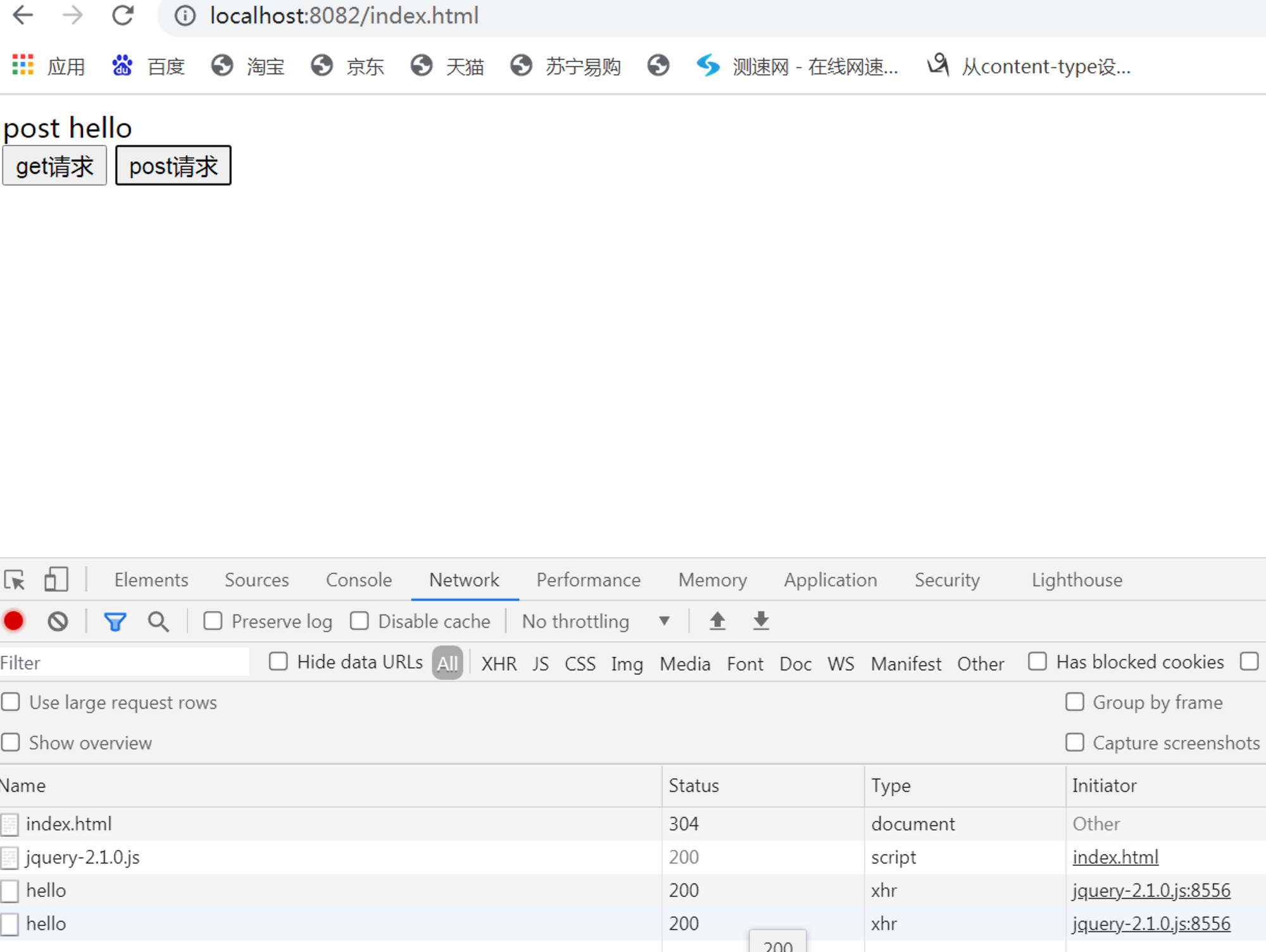This screenshot has height=952, width=1266.
Task: Click the red record network log button
Action: (14, 621)
